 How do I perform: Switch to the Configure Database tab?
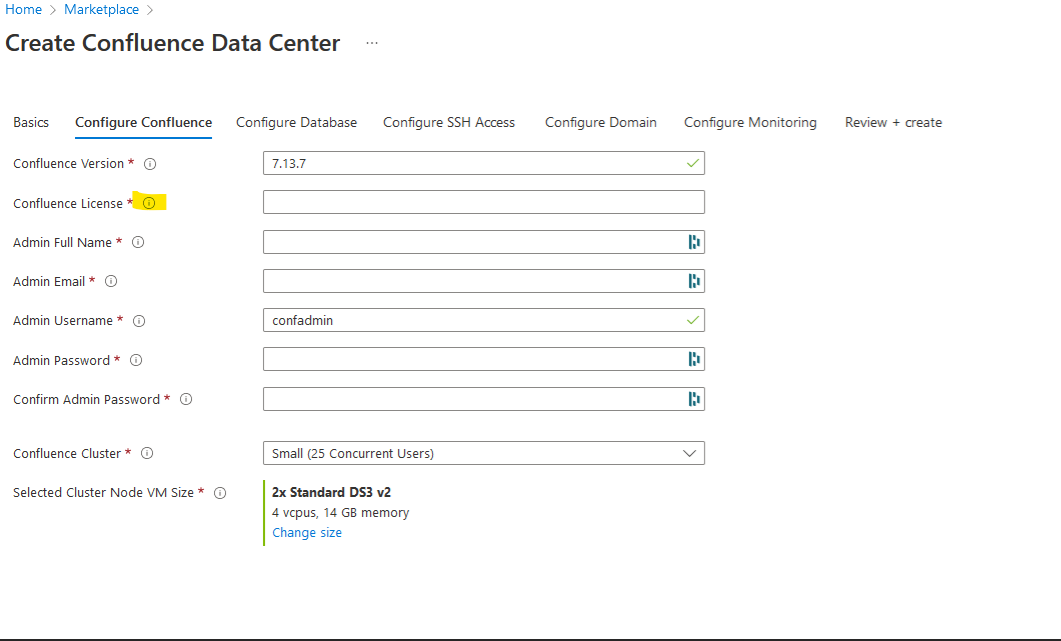click(x=296, y=122)
